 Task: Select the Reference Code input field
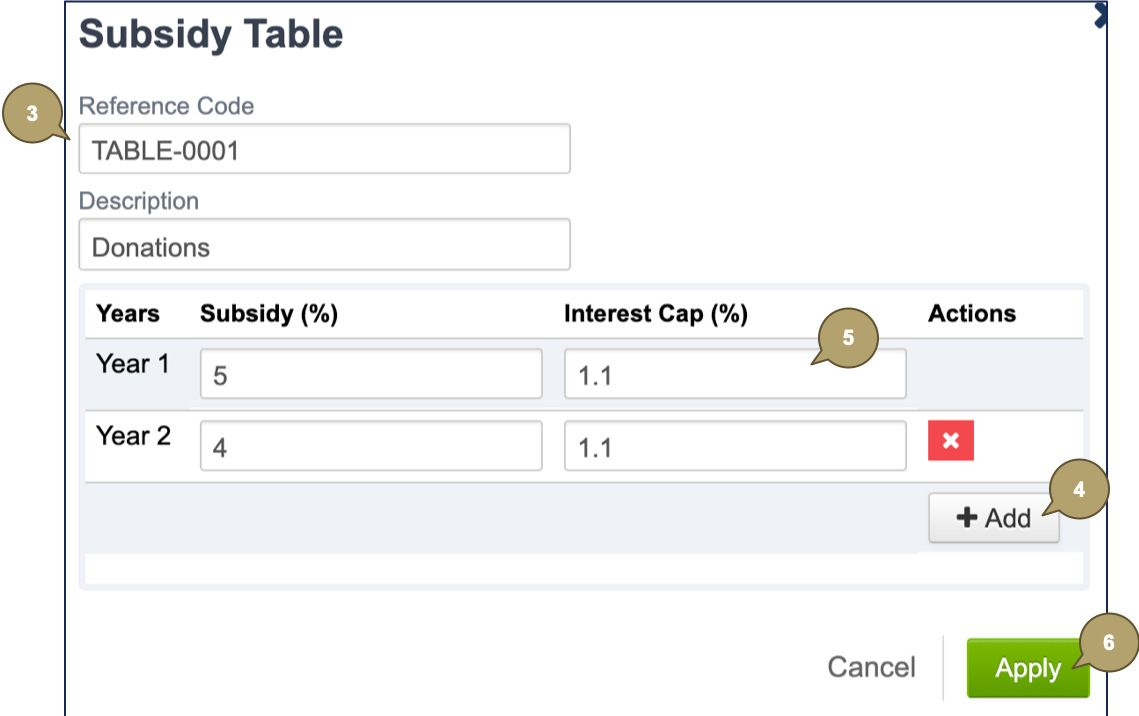tap(324, 148)
